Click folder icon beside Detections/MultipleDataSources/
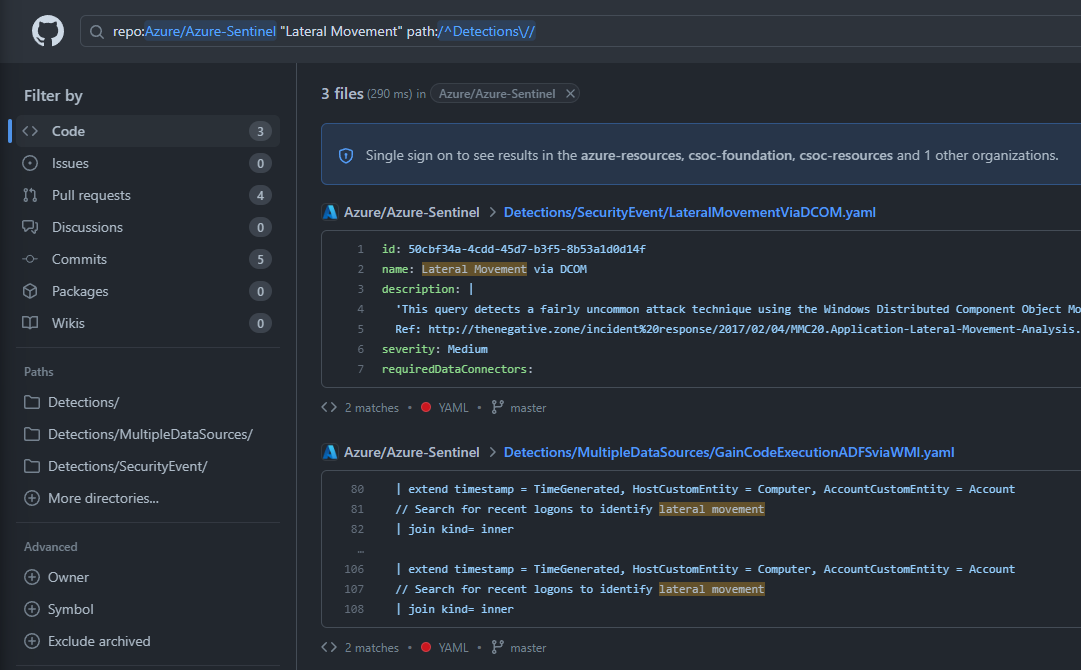Viewport: 1081px width, 670px height. (32, 434)
